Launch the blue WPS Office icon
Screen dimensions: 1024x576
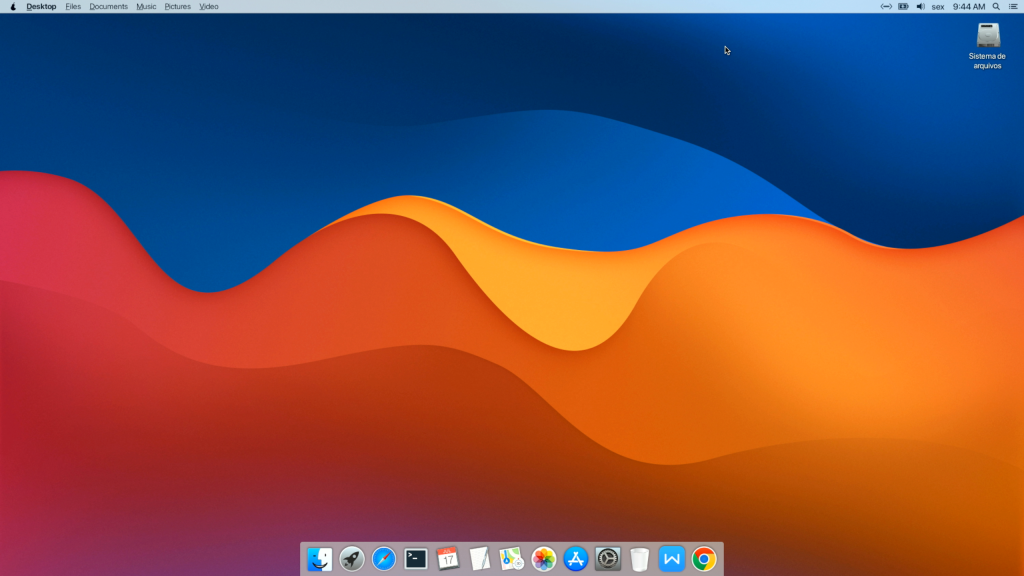[672, 559]
